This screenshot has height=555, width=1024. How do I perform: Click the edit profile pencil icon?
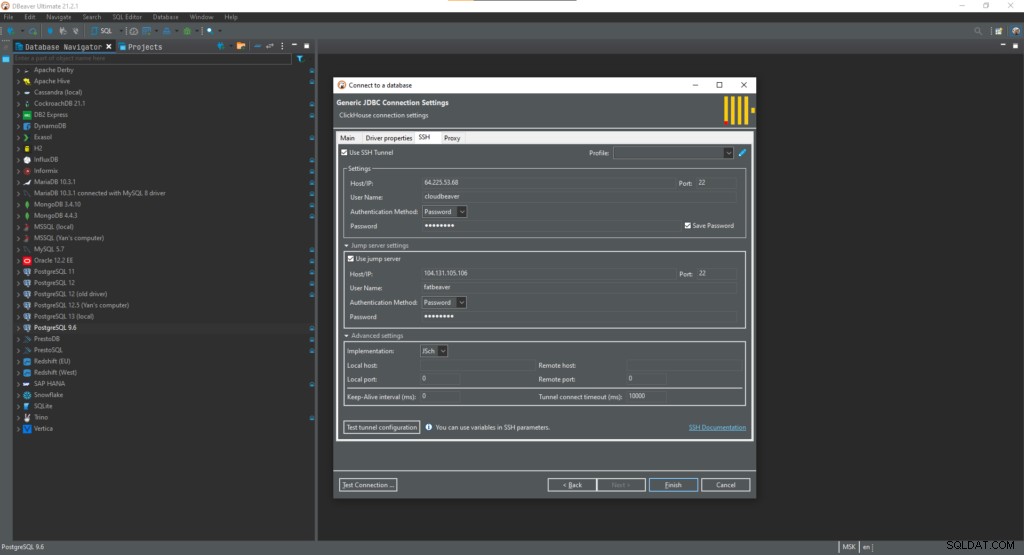[742, 153]
